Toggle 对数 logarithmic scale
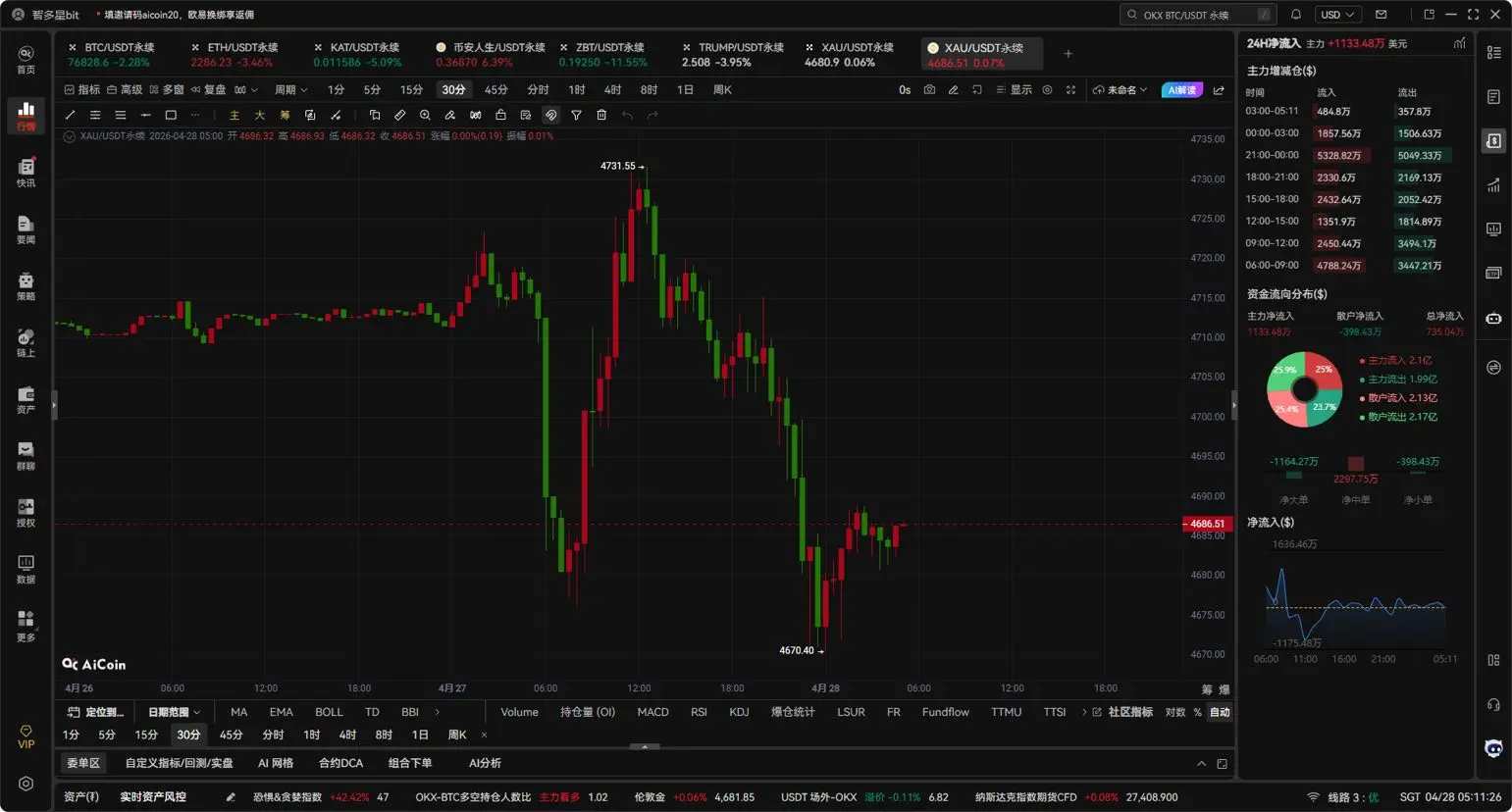This screenshot has width=1512, height=812. (1175, 712)
